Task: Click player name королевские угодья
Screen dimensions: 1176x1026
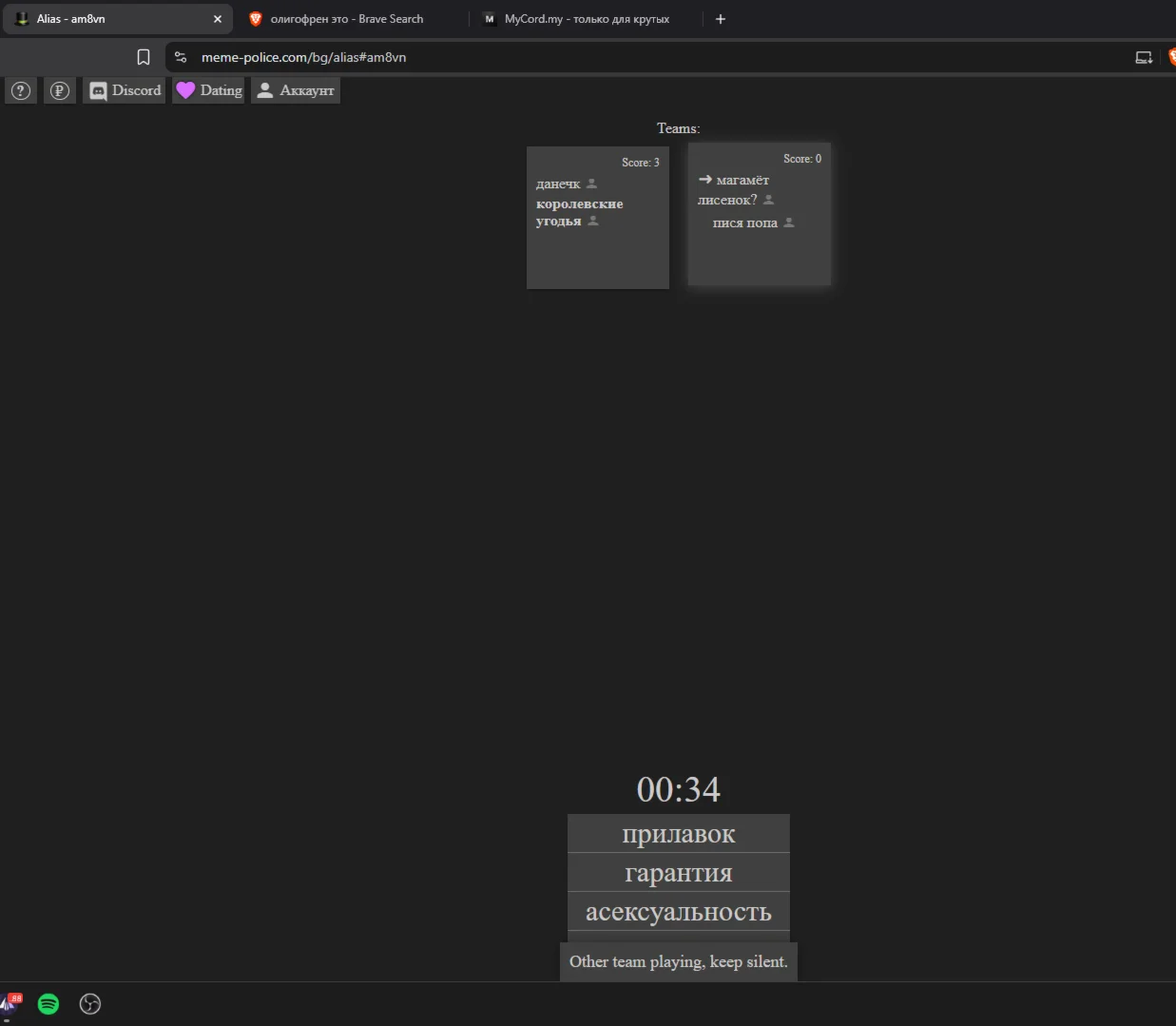Action: coord(580,212)
